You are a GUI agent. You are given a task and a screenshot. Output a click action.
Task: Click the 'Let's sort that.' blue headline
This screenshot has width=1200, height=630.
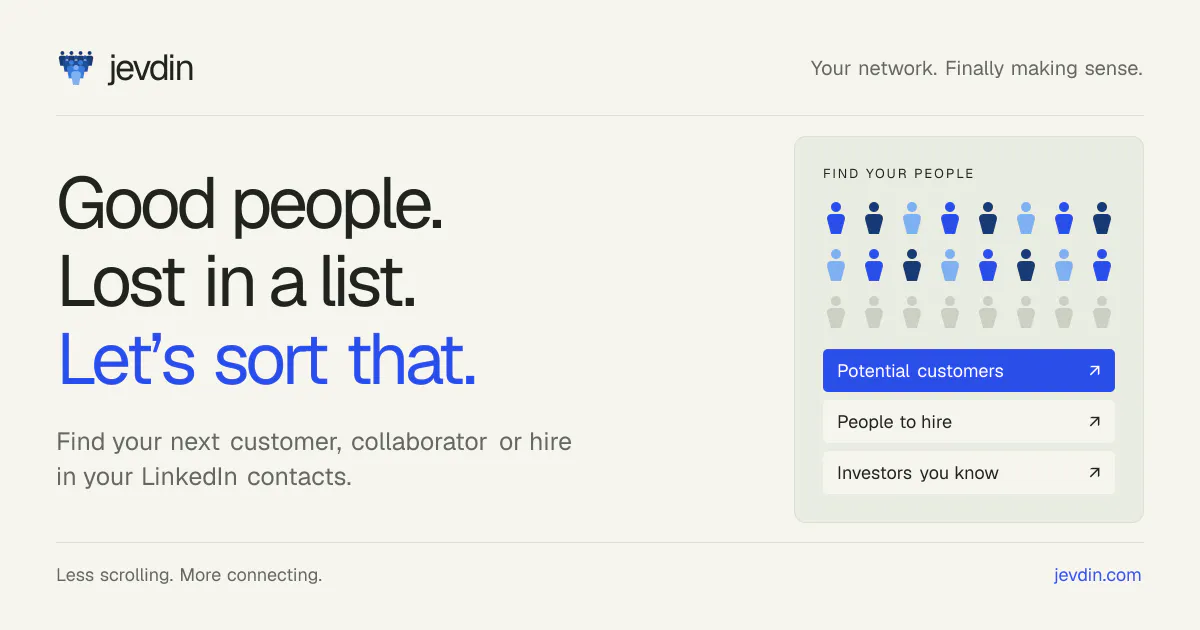(x=267, y=360)
